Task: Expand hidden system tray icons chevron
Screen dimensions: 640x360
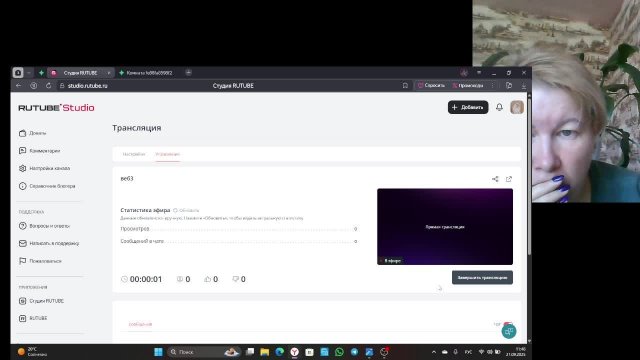Action: coord(433,352)
